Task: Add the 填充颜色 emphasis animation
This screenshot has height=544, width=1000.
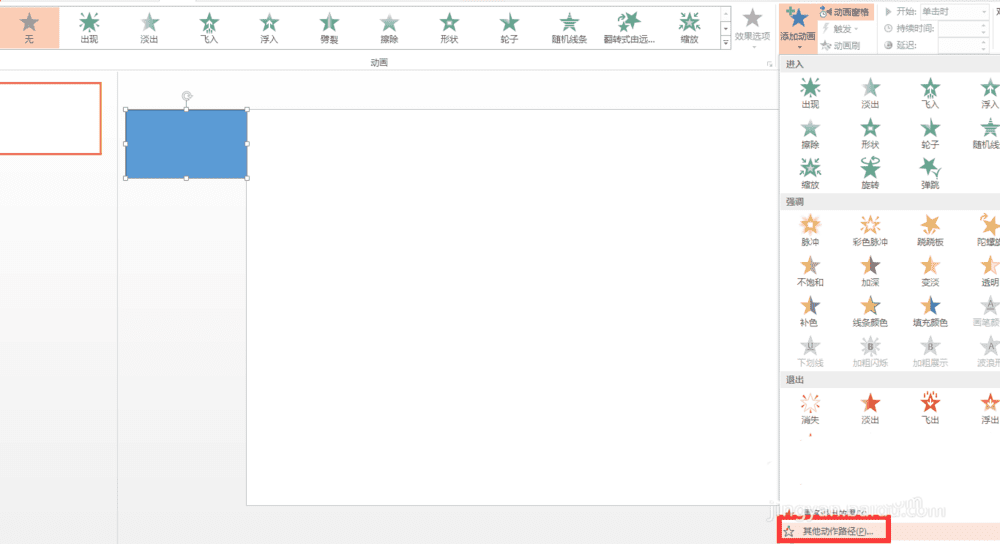Action: click(x=930, y=311)
